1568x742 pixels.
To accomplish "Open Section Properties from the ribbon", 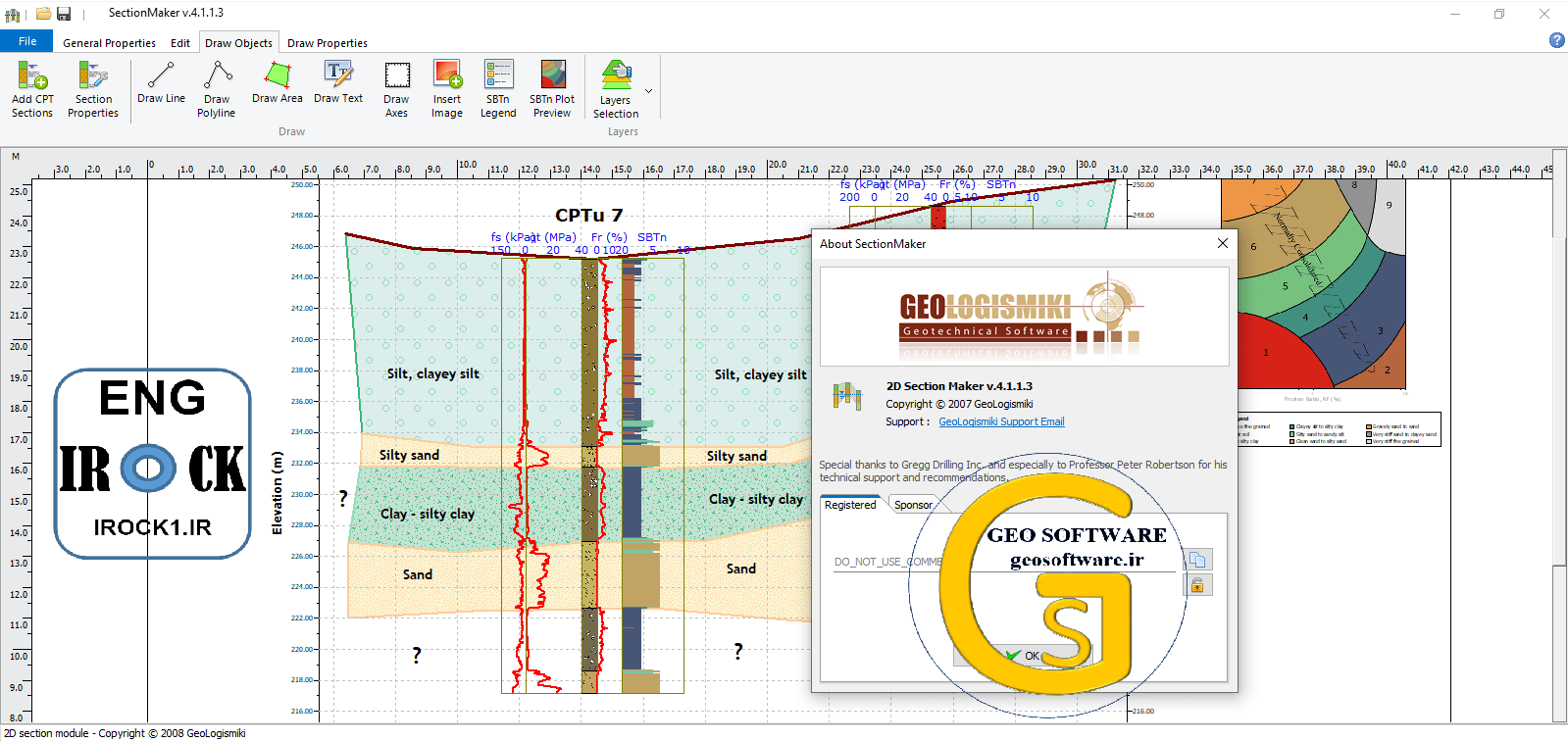I will pyautogui.click(x=93, y=89).
